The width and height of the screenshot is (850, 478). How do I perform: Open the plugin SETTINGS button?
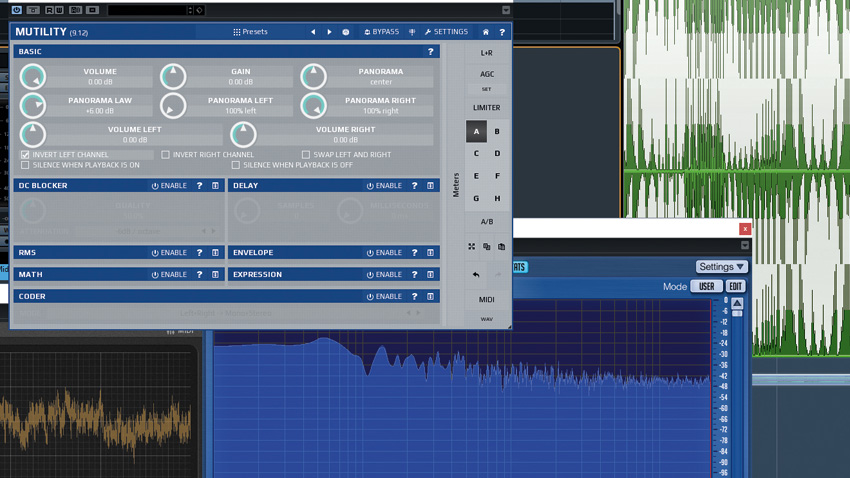tap(446, 32)
